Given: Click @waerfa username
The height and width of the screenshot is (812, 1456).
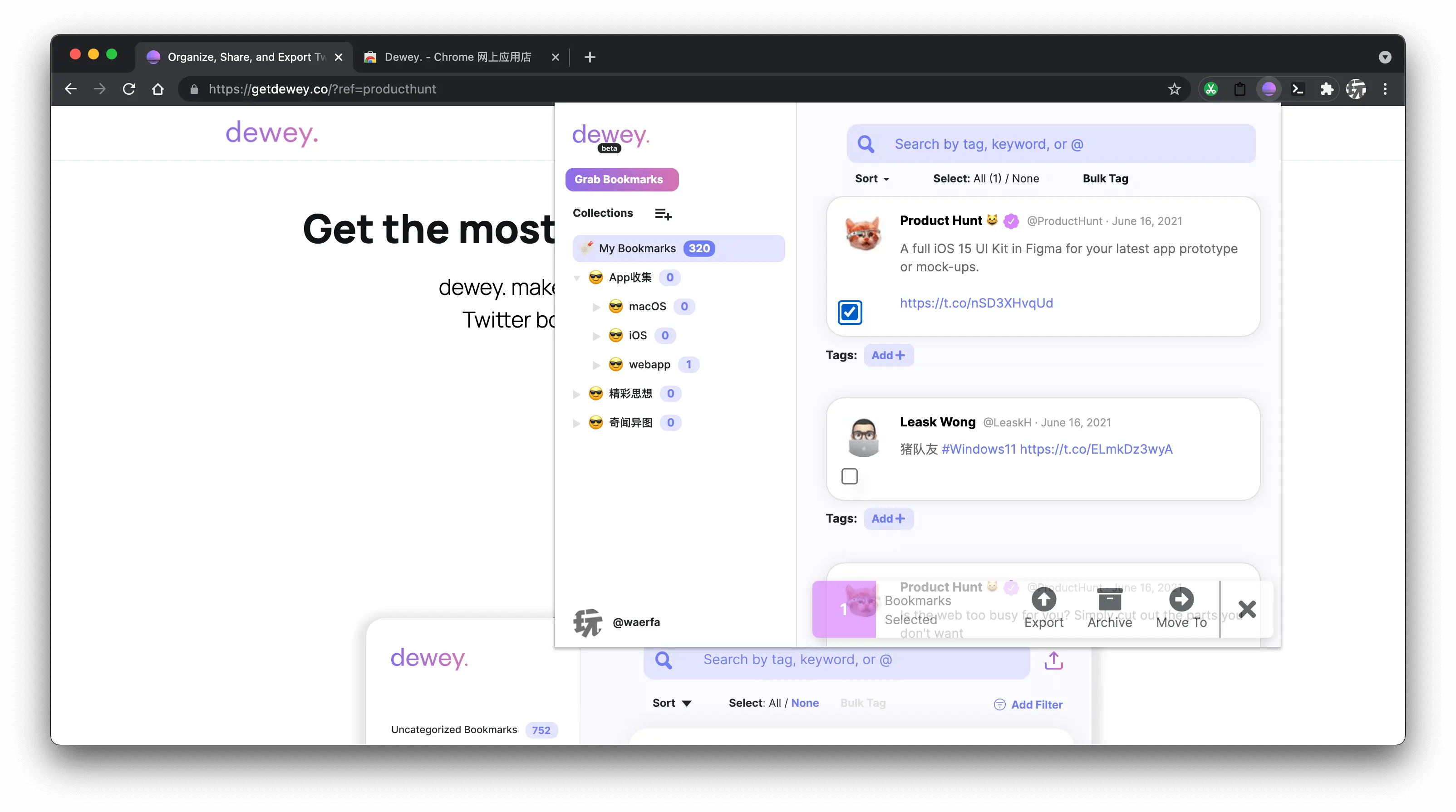Looking at the screenshot, I should tap(636, 622).
